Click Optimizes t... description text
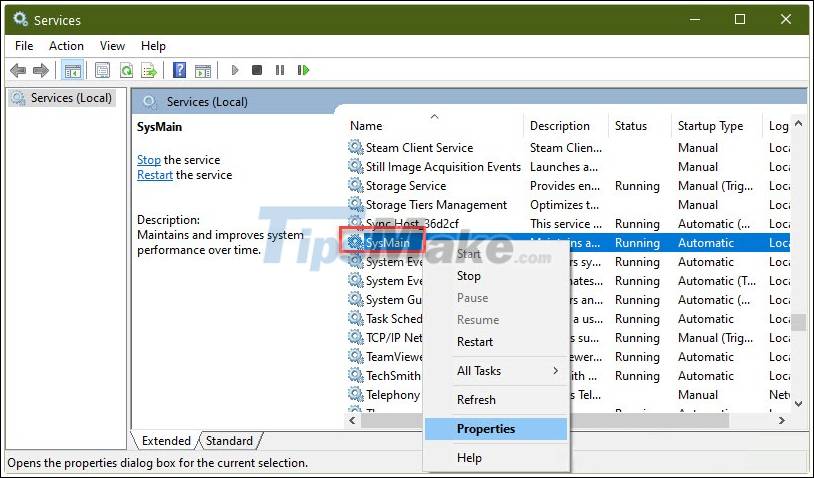 coord(564,204)
